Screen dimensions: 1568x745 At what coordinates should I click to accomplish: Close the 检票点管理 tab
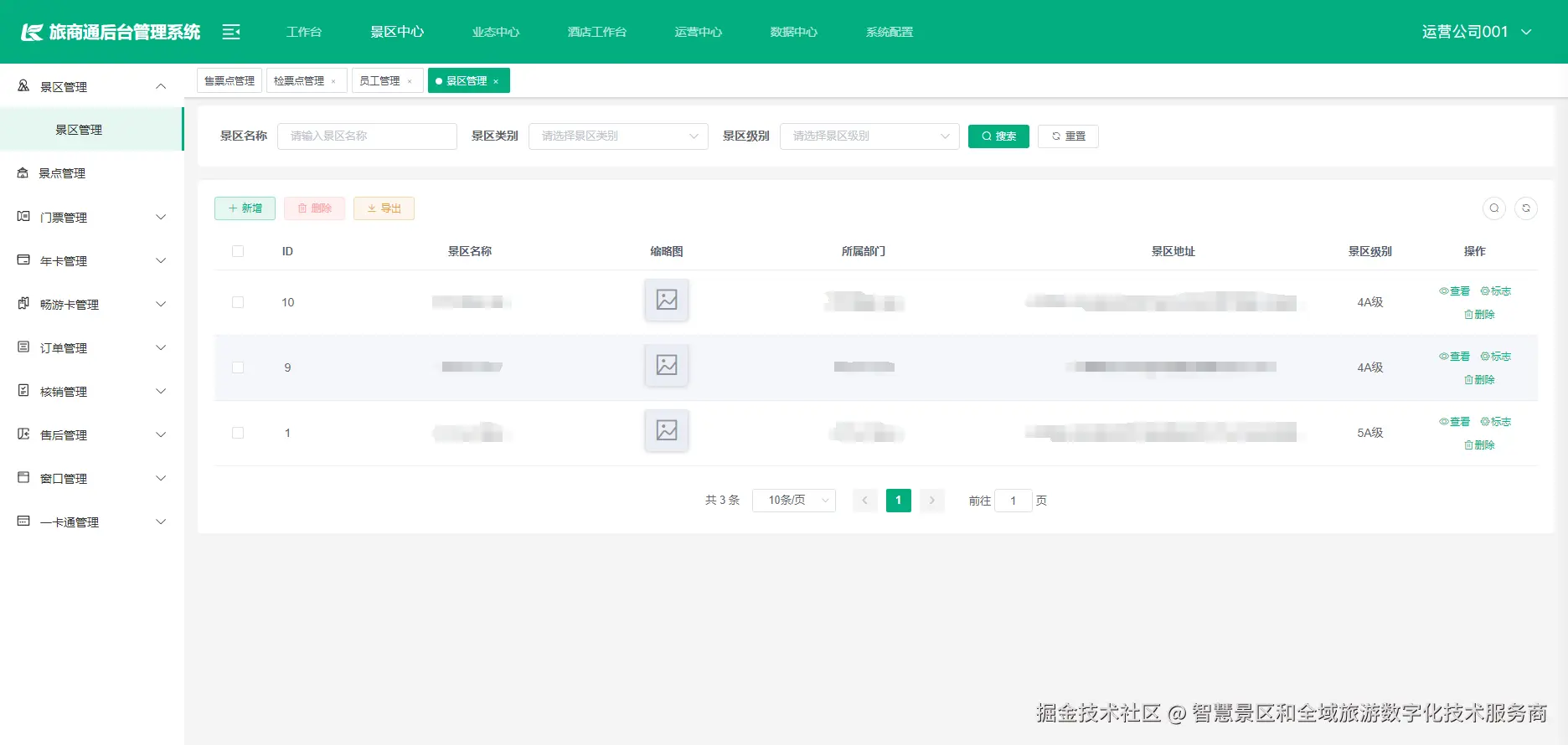pyautogui.click(x=333, y=81)
